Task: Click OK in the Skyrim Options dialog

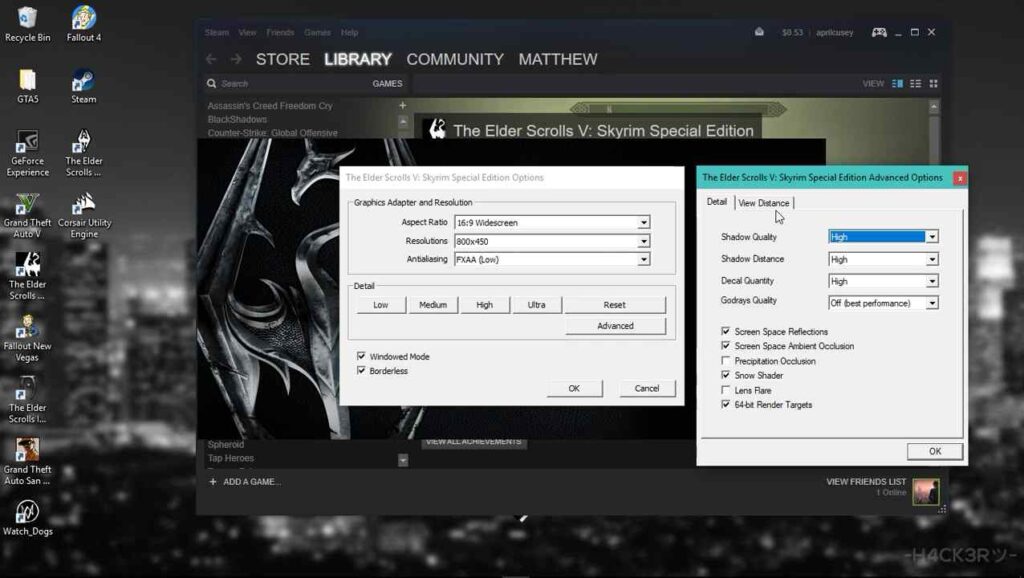Action: [574, 389]
